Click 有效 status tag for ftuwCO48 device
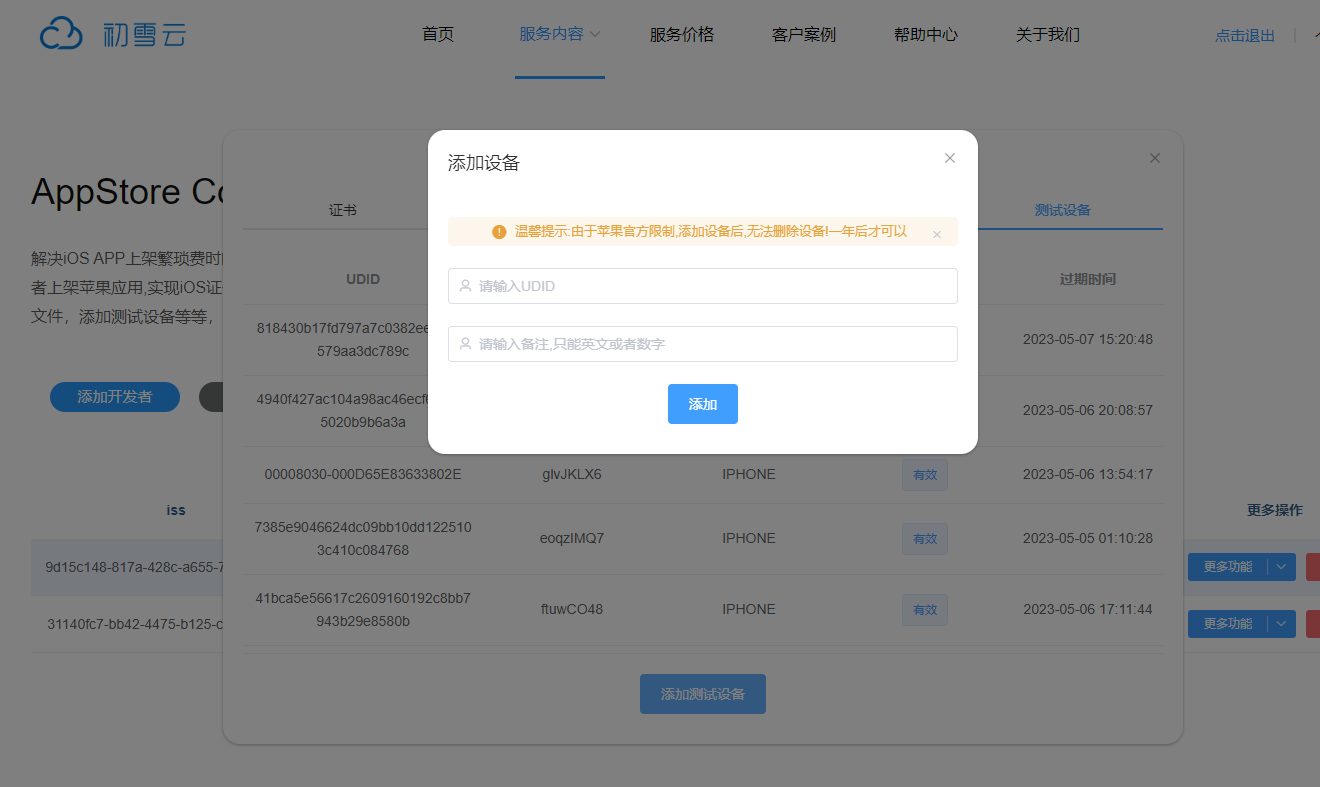 tap(925, 610)
